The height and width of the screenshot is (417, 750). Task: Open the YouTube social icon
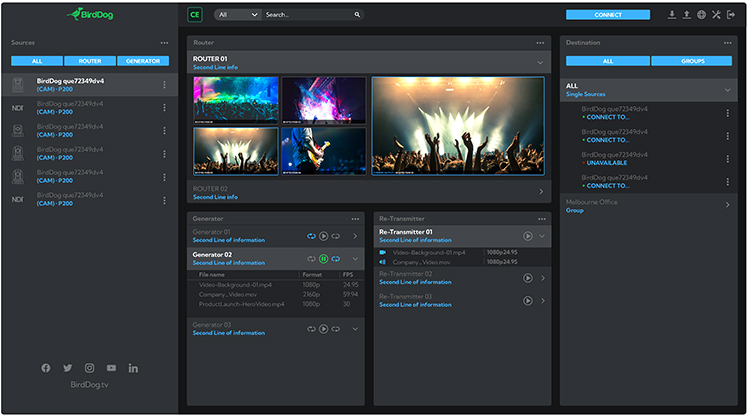111,368
